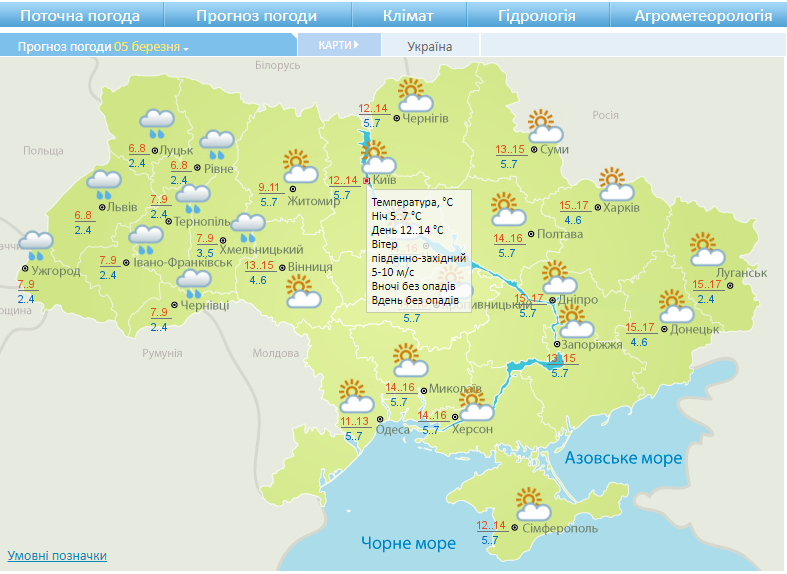787x574 pixels.
Task: Click the sun icon above Одеса
Action: 354,397
